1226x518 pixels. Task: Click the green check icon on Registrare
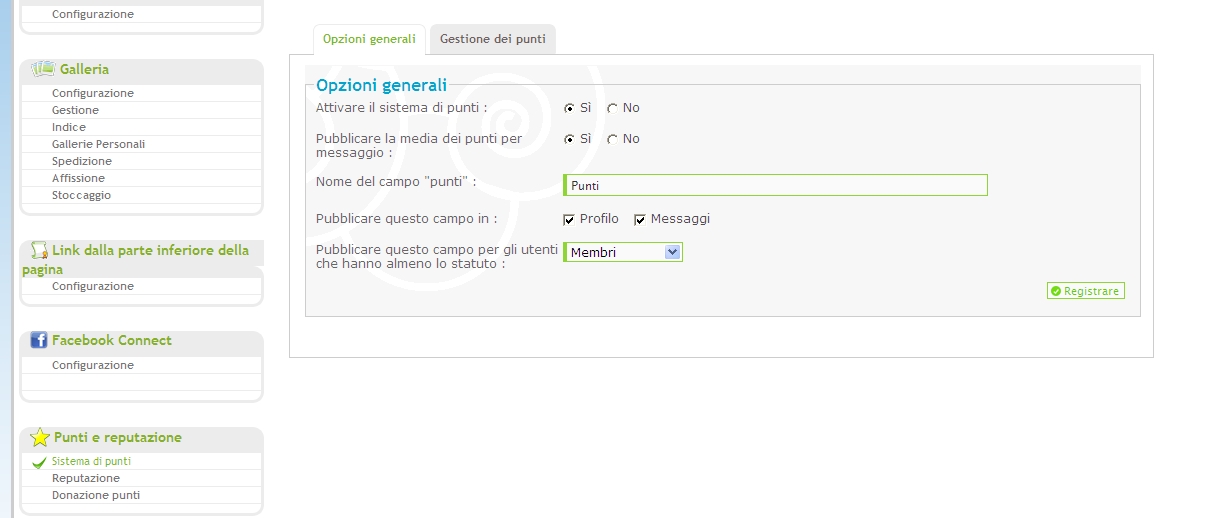pos(1056,291)
